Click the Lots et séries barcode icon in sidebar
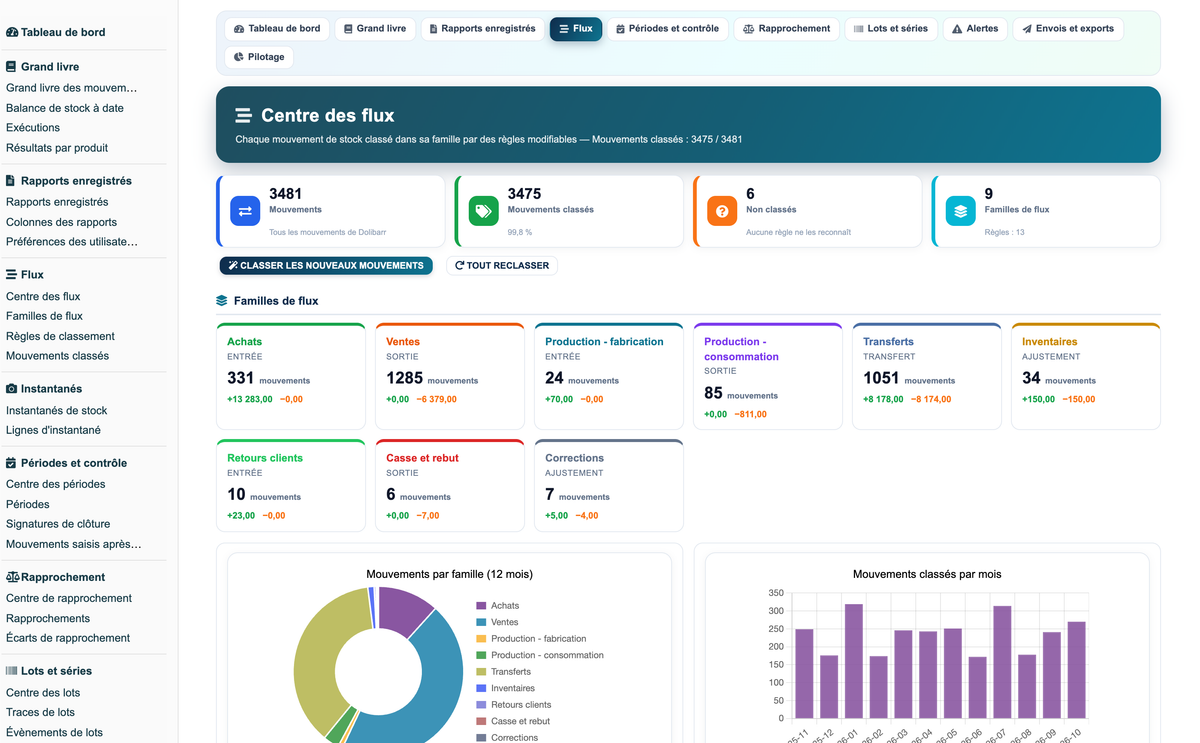This screenshot has height=743, width=1200. click(11, 671)
